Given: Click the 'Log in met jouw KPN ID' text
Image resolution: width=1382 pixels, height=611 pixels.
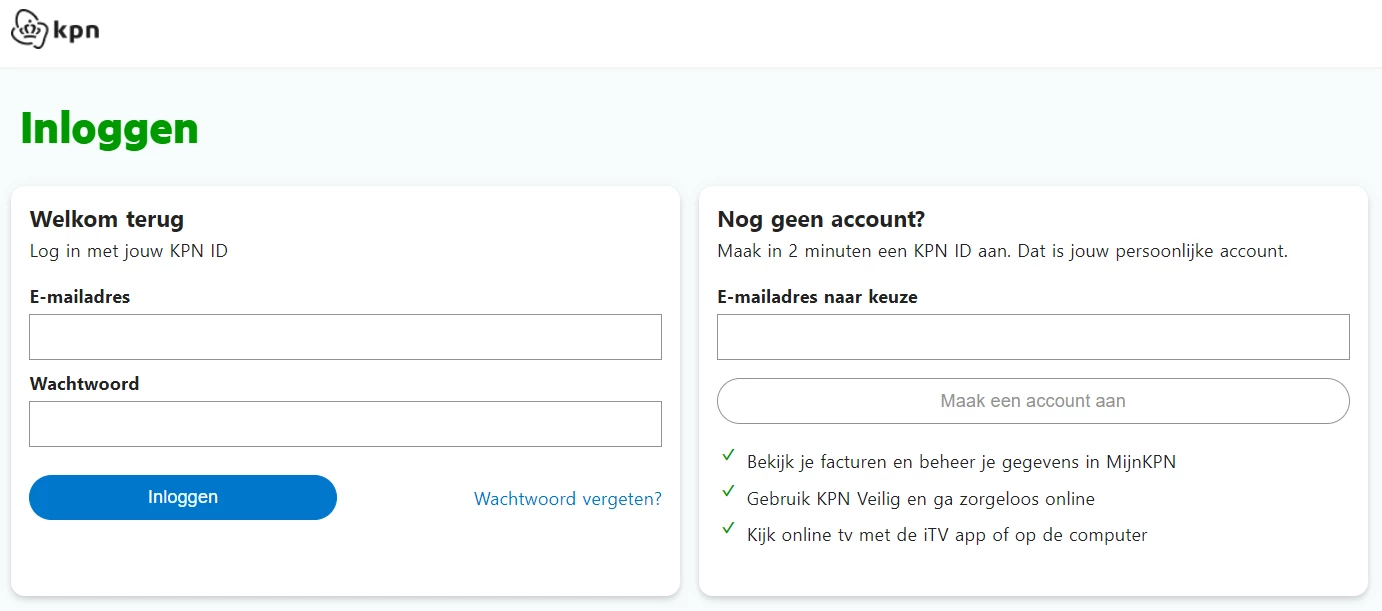Looking at the screenshot, I should click(x=129, y=251).
